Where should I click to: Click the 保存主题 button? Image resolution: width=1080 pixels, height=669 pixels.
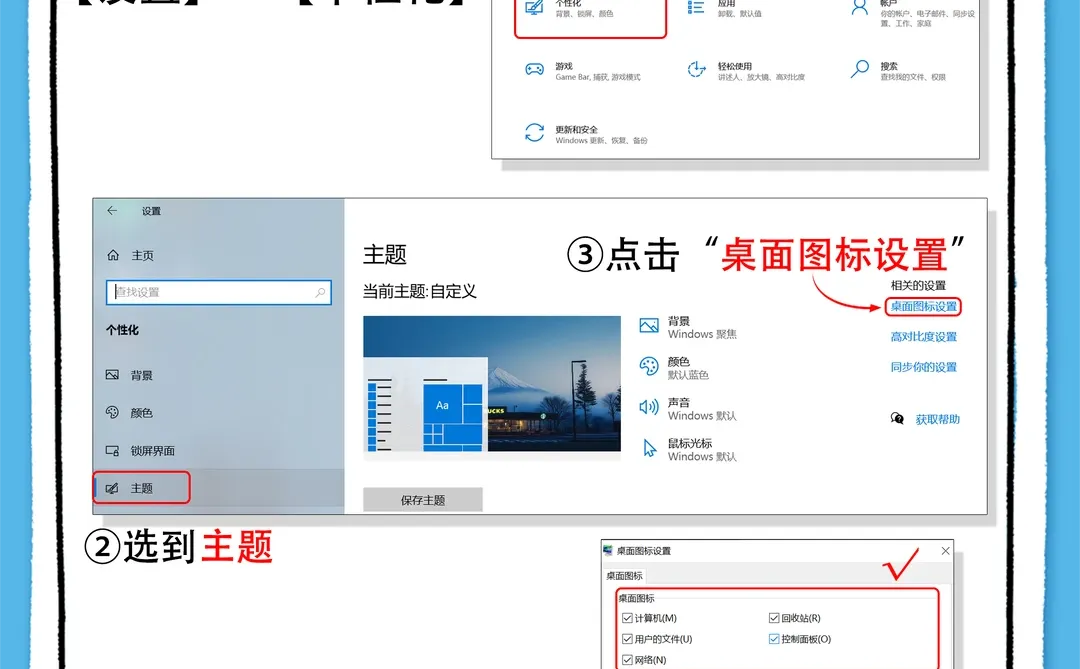422,498
